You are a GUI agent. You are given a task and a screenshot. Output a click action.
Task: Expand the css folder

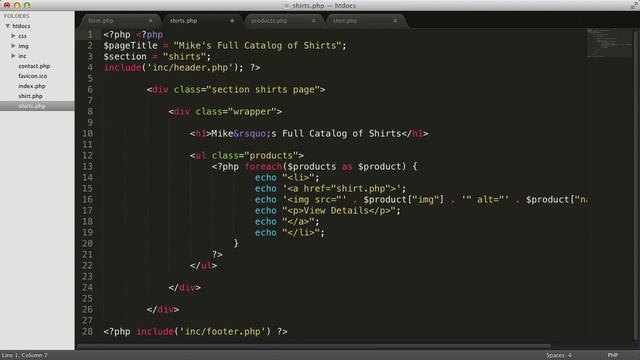[x=13, y=36]
